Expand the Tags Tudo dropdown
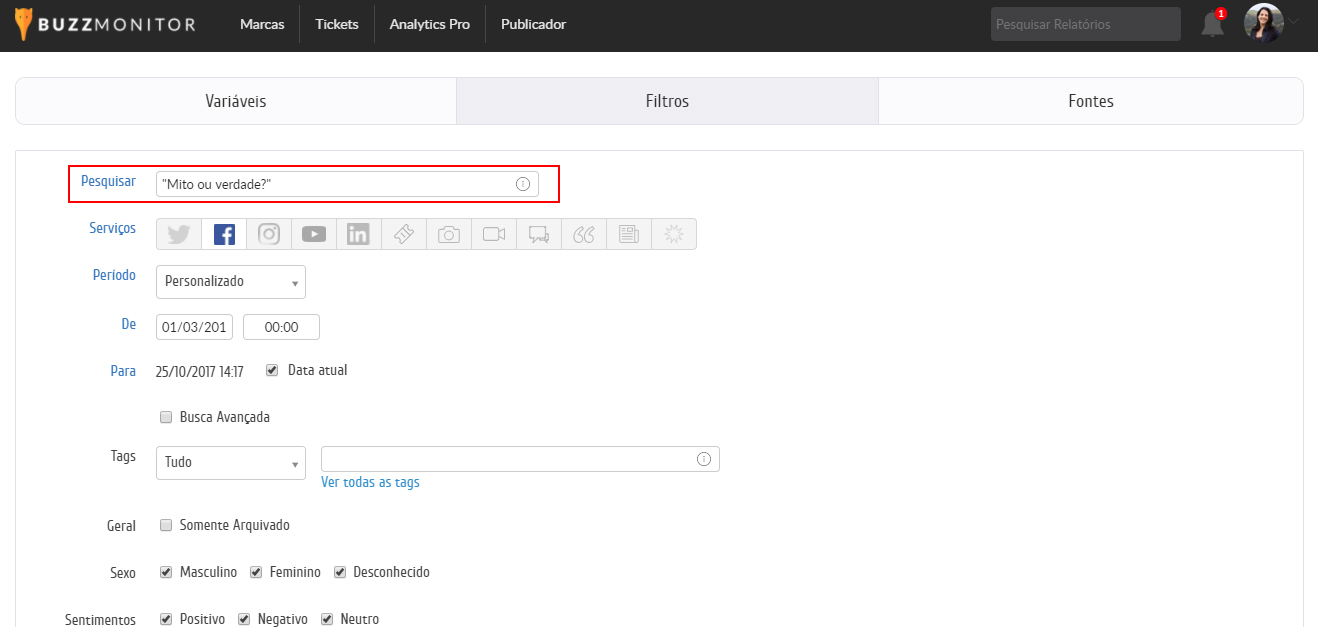The height and width of the screenshot is (627, 1318). click(x=231, y=463)
